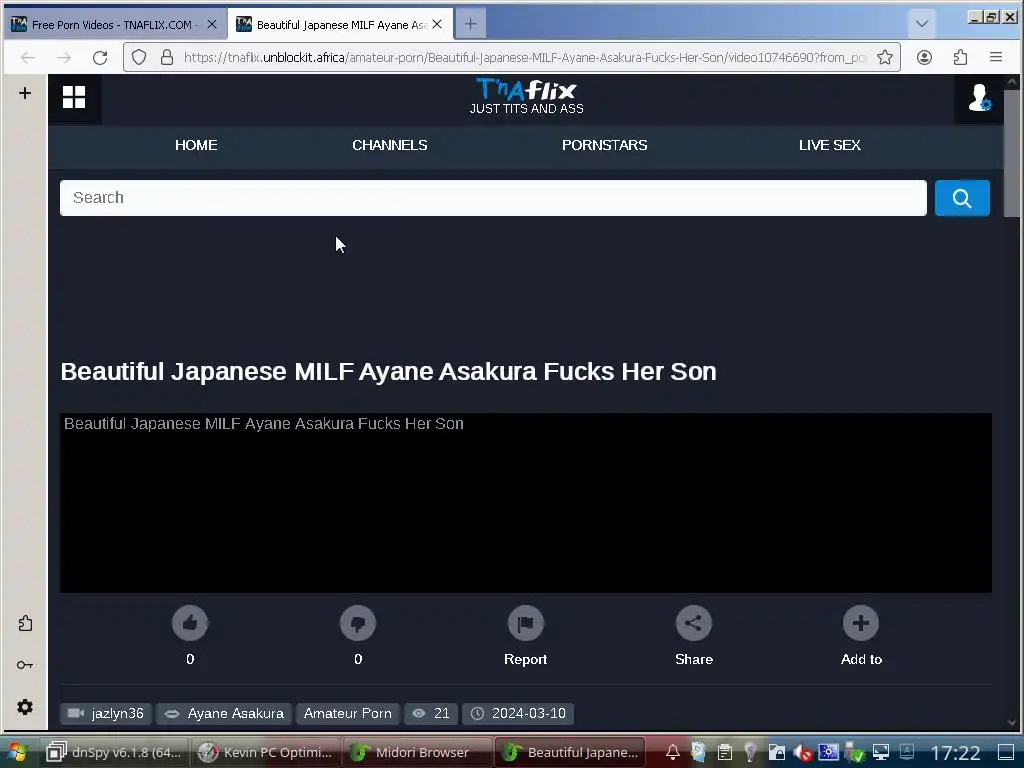Open the notification bell in system tray
Screen dimensions: 1024x768
(673, 752)
